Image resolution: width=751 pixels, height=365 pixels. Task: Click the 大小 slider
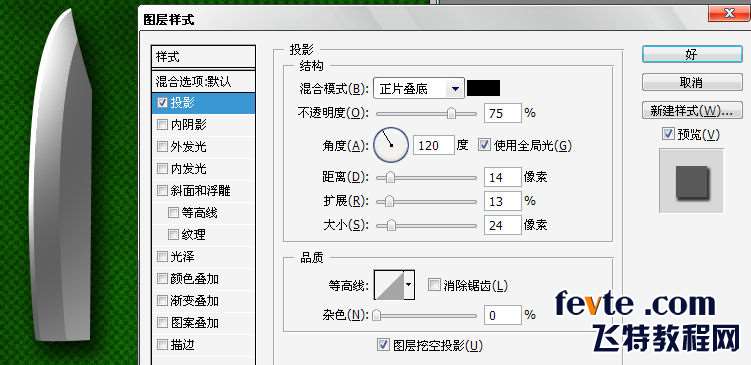(x=426, y=225)
